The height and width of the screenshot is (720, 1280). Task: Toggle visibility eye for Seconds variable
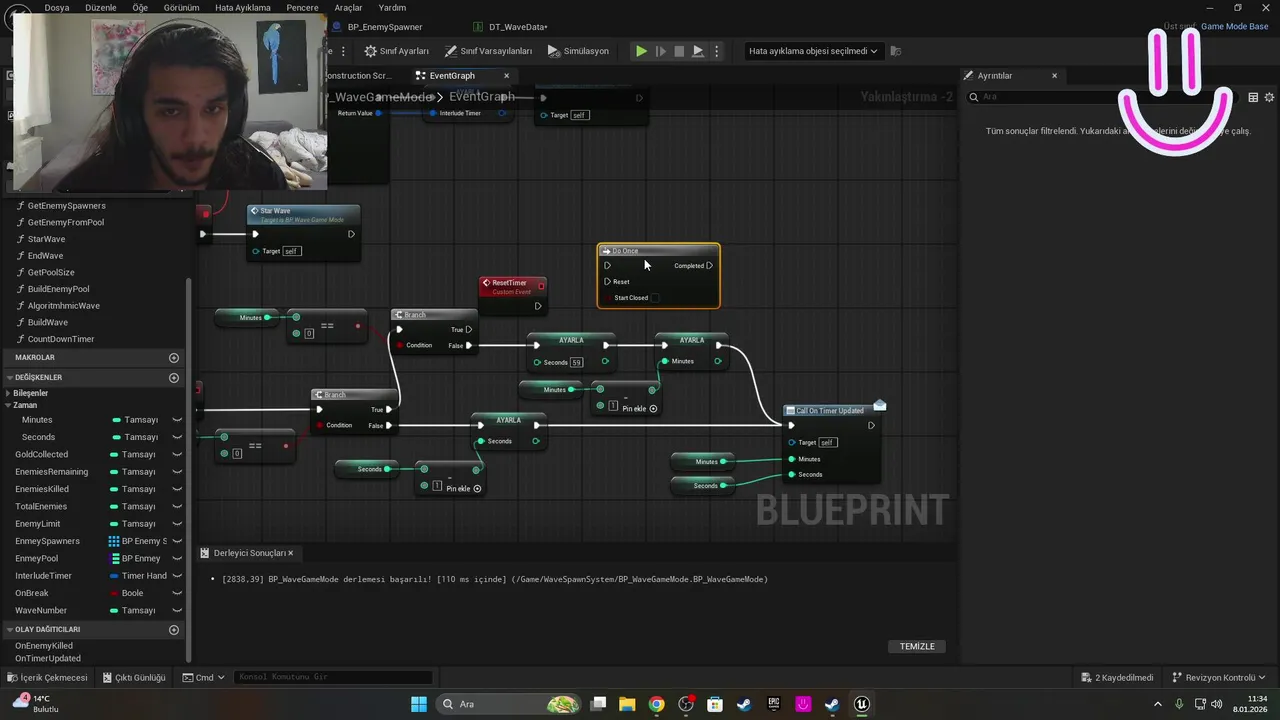(177, 437)
